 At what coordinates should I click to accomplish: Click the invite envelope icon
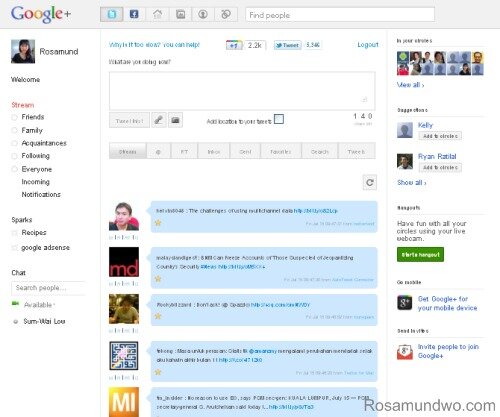(405, 352)
